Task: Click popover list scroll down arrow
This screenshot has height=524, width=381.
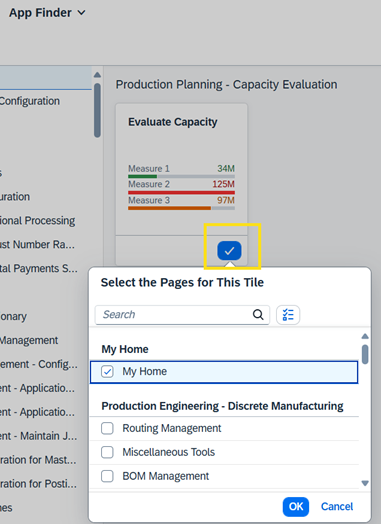Action: click(x=365, y=483)
